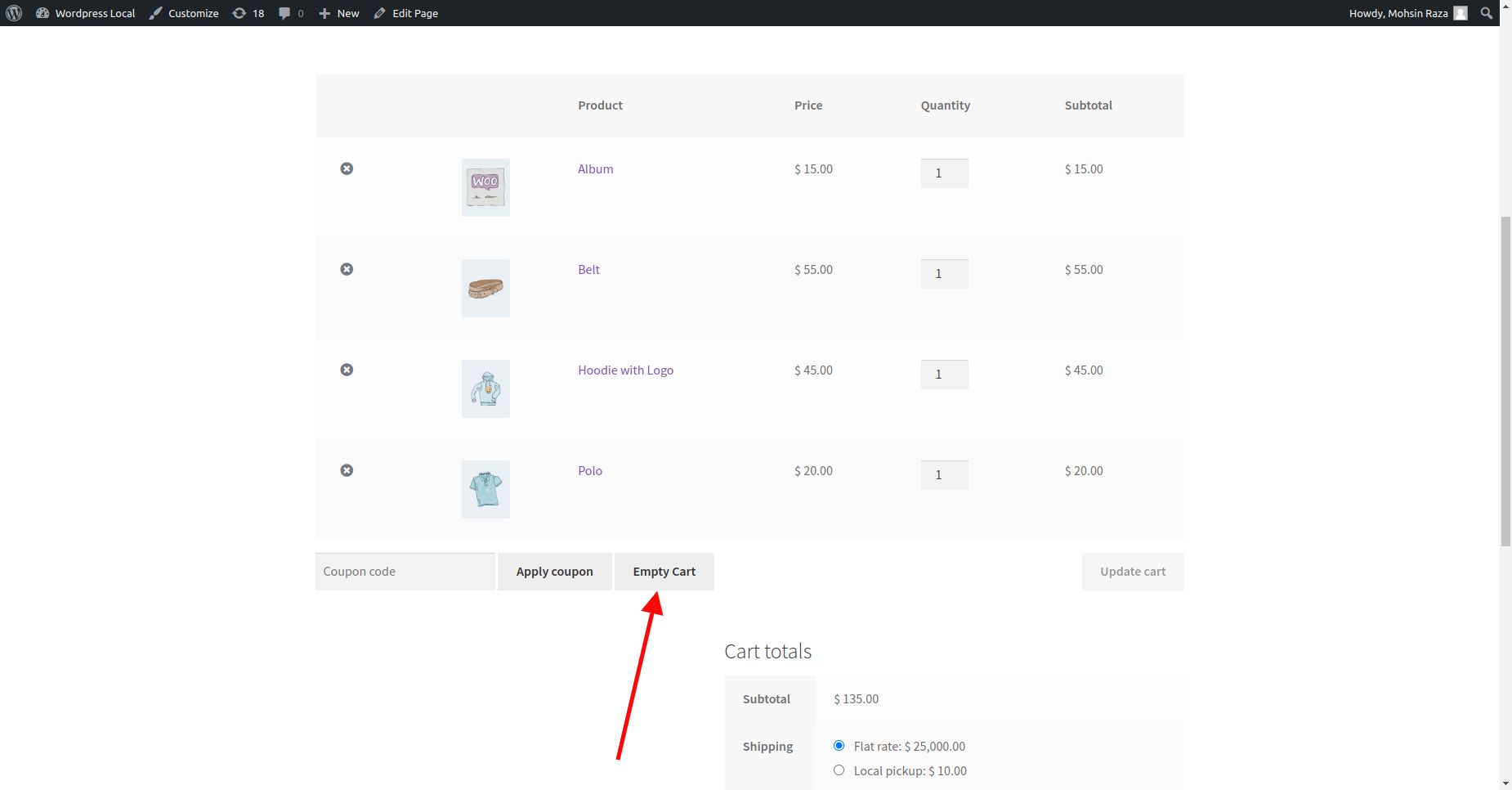1512x790 pixels.
Task: Focus the Belt quantity field
Action: (944, 273)
